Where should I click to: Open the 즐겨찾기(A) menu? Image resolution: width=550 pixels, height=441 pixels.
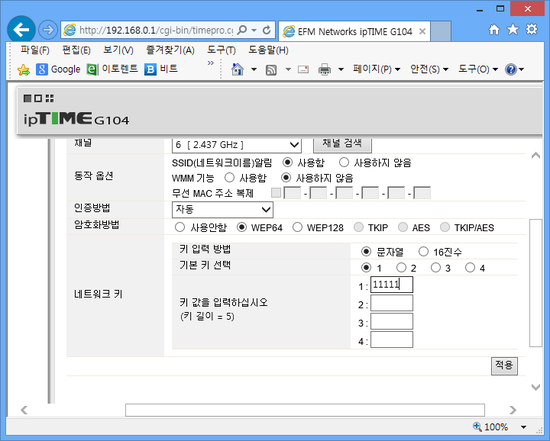click(170, 50)
